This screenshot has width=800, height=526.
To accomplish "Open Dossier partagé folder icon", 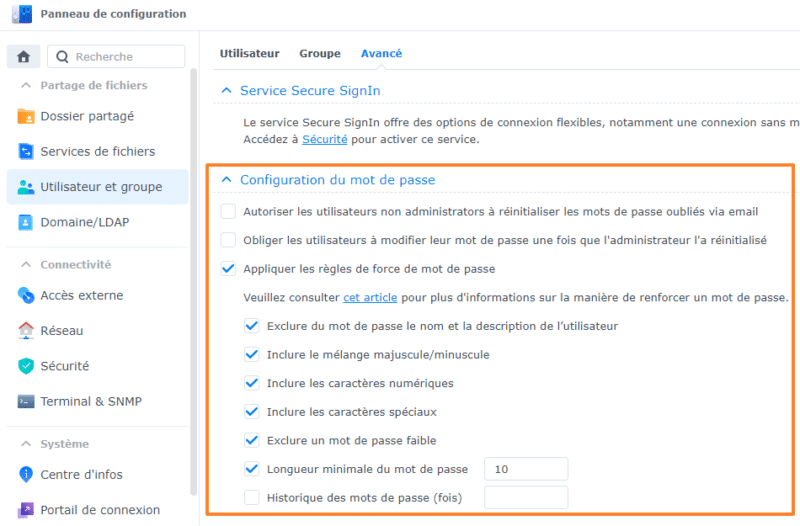I will (x=26, y=116).
